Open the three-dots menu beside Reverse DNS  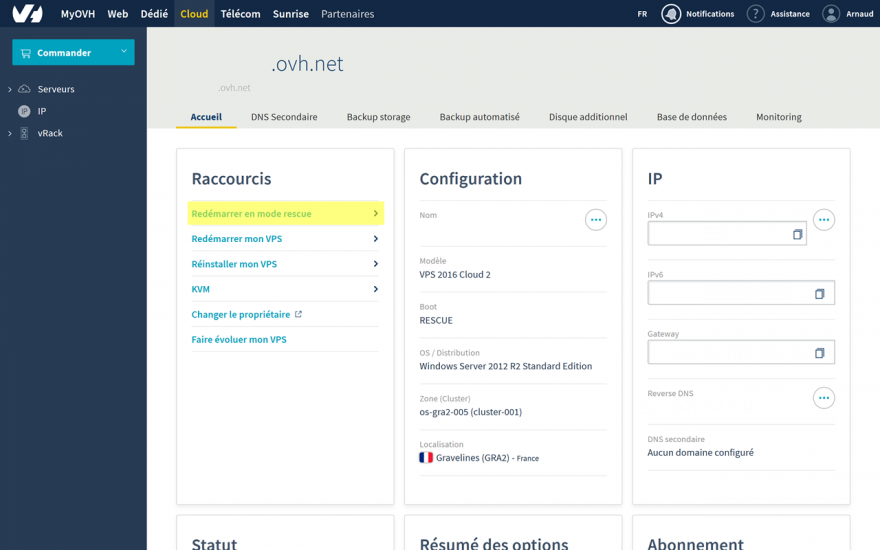(823, 398)
